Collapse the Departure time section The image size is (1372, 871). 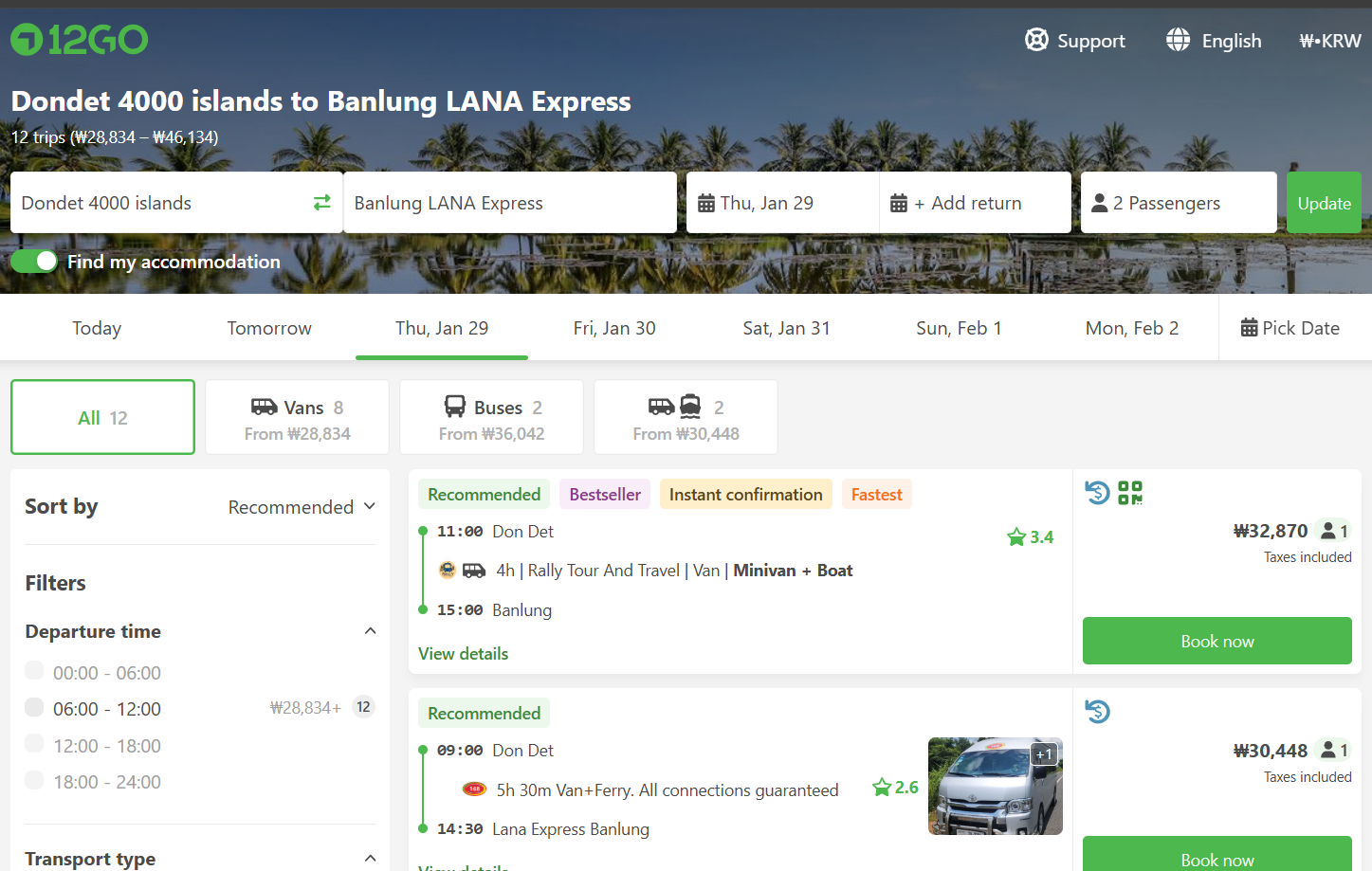coord(371,631)
